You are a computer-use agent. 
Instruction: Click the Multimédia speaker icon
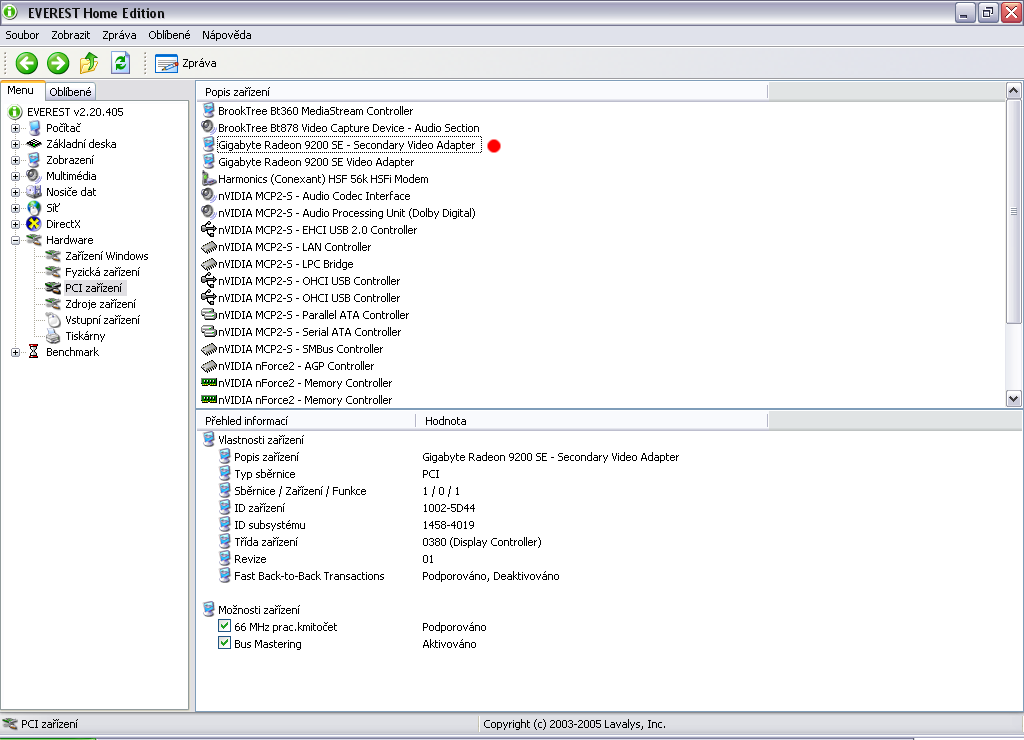tap(33, 176)
